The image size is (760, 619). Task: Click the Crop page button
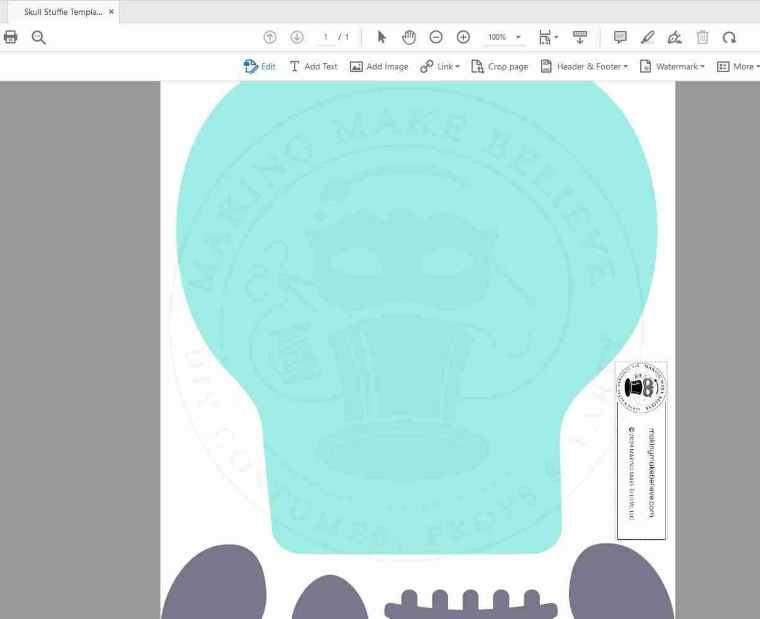pyautogui.click(x=499, y=66)
